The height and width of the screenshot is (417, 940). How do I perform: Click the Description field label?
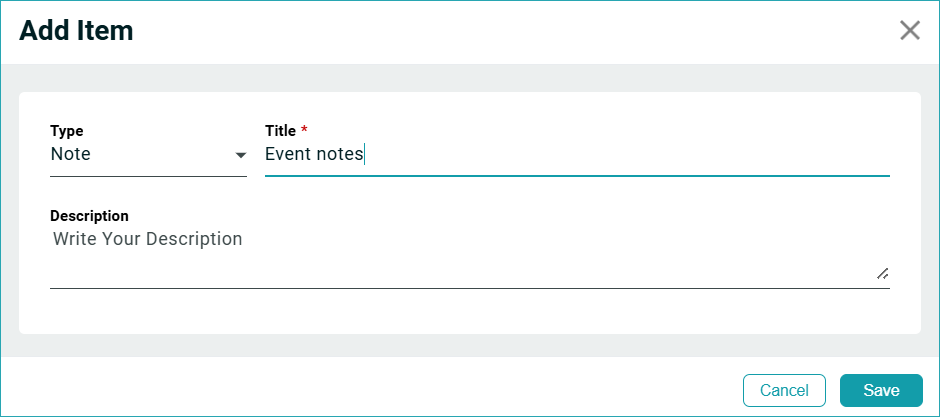tap(89, 216)
